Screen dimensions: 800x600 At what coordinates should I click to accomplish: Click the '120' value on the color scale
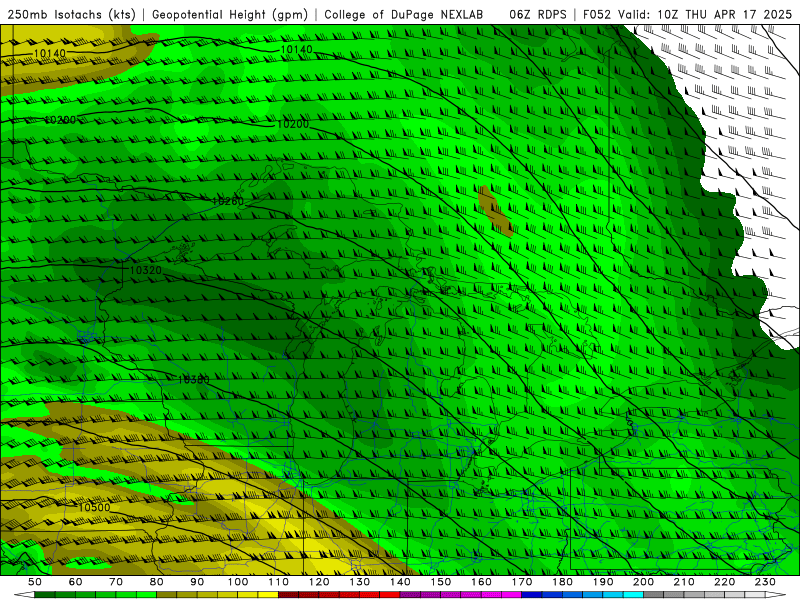319,582
